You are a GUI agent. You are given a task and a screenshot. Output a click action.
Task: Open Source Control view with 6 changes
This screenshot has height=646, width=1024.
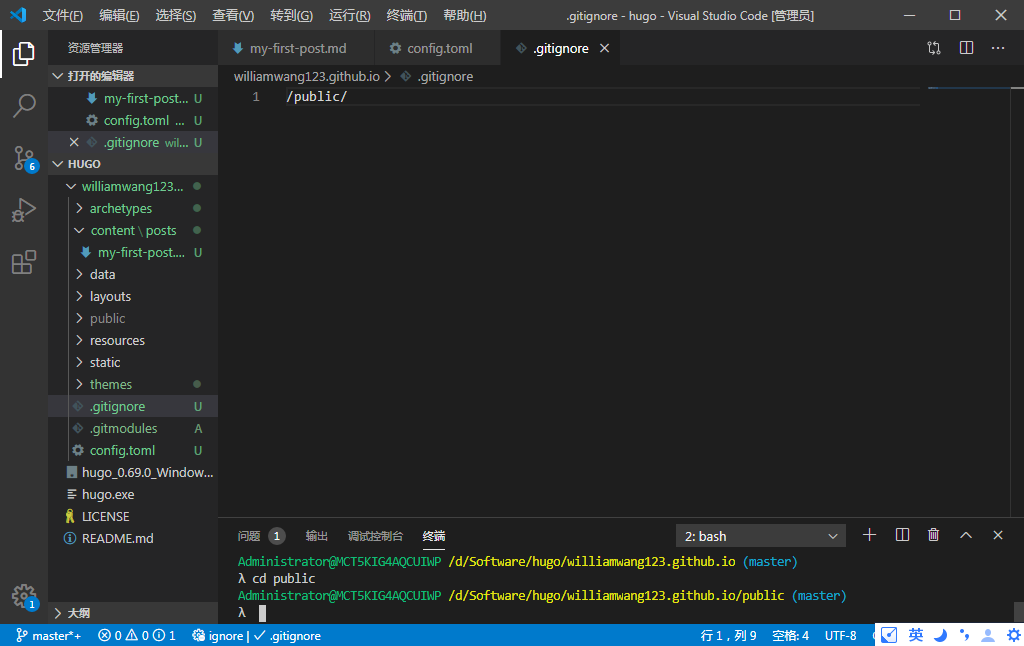[x=25, y=158]
